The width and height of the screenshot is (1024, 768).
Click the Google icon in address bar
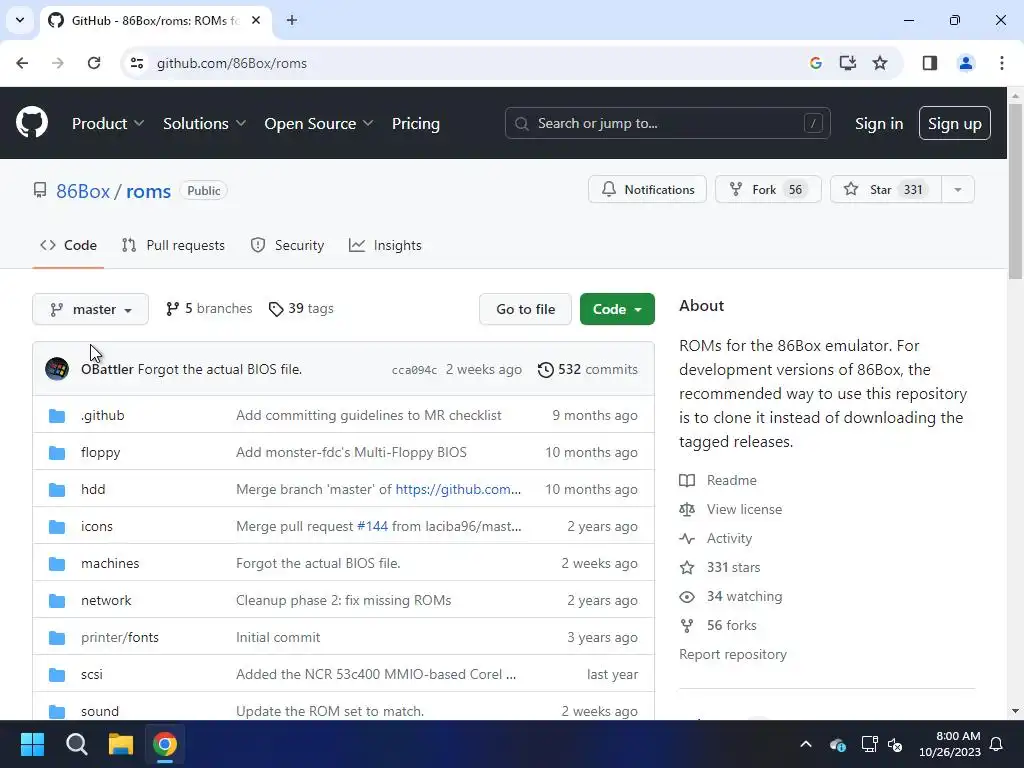point(815,63)
